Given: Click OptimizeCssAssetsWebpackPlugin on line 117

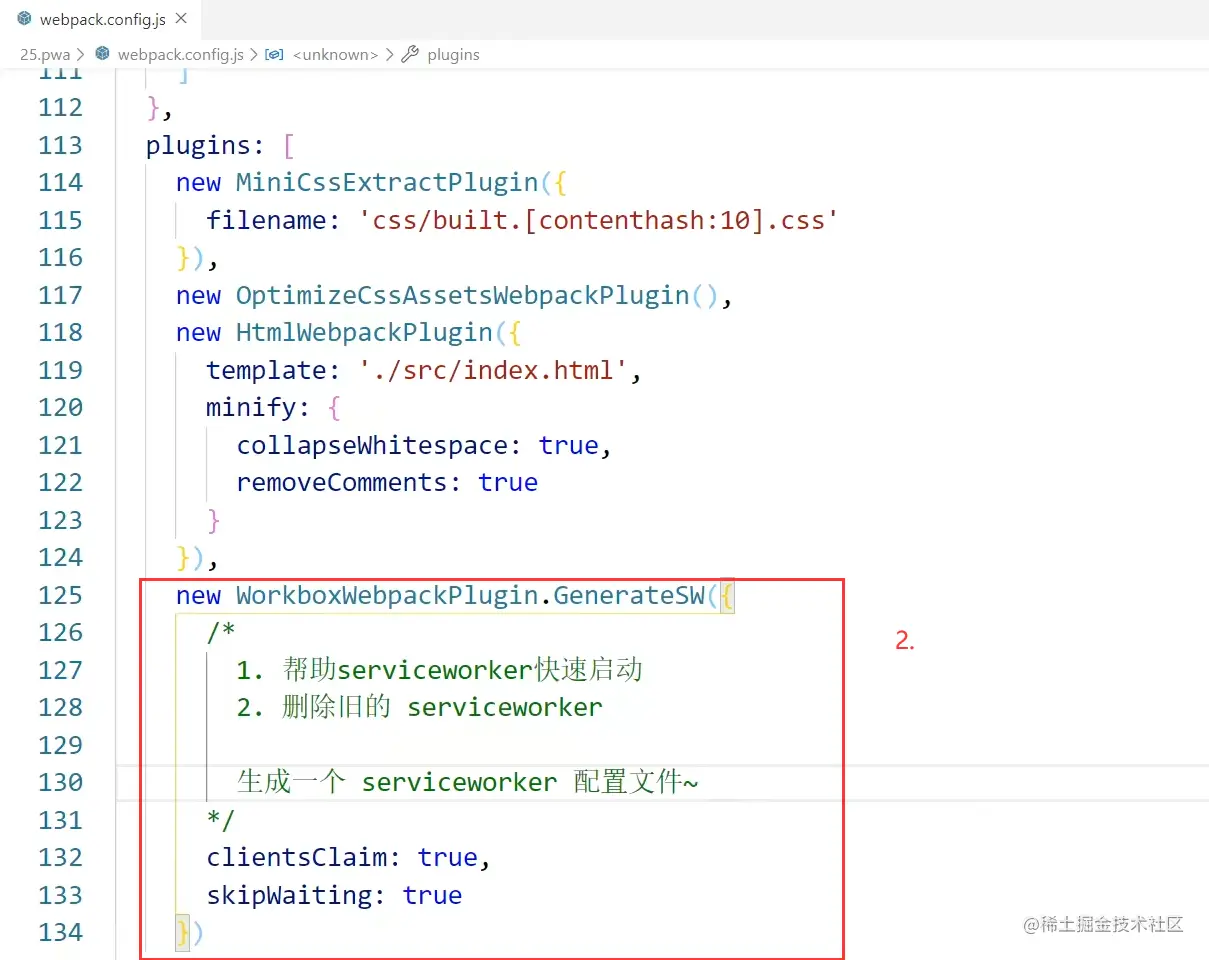Looking at the screenshot, I should pos(463,295).
